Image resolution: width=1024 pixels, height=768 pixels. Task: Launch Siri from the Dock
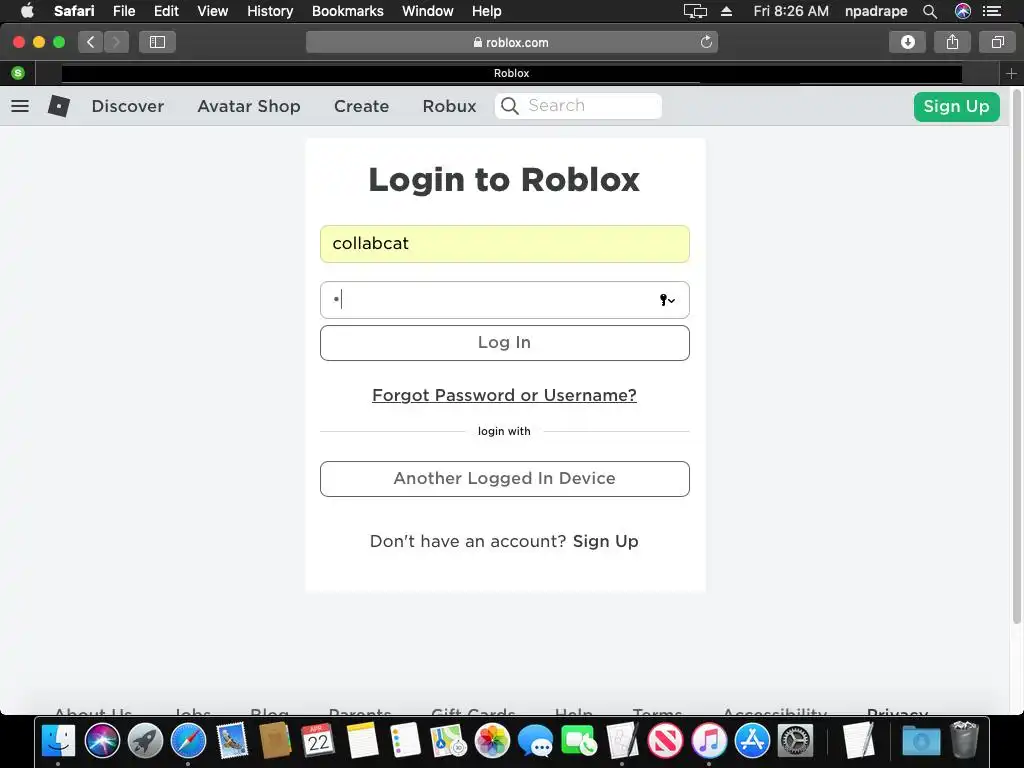(x=102, y=741)
